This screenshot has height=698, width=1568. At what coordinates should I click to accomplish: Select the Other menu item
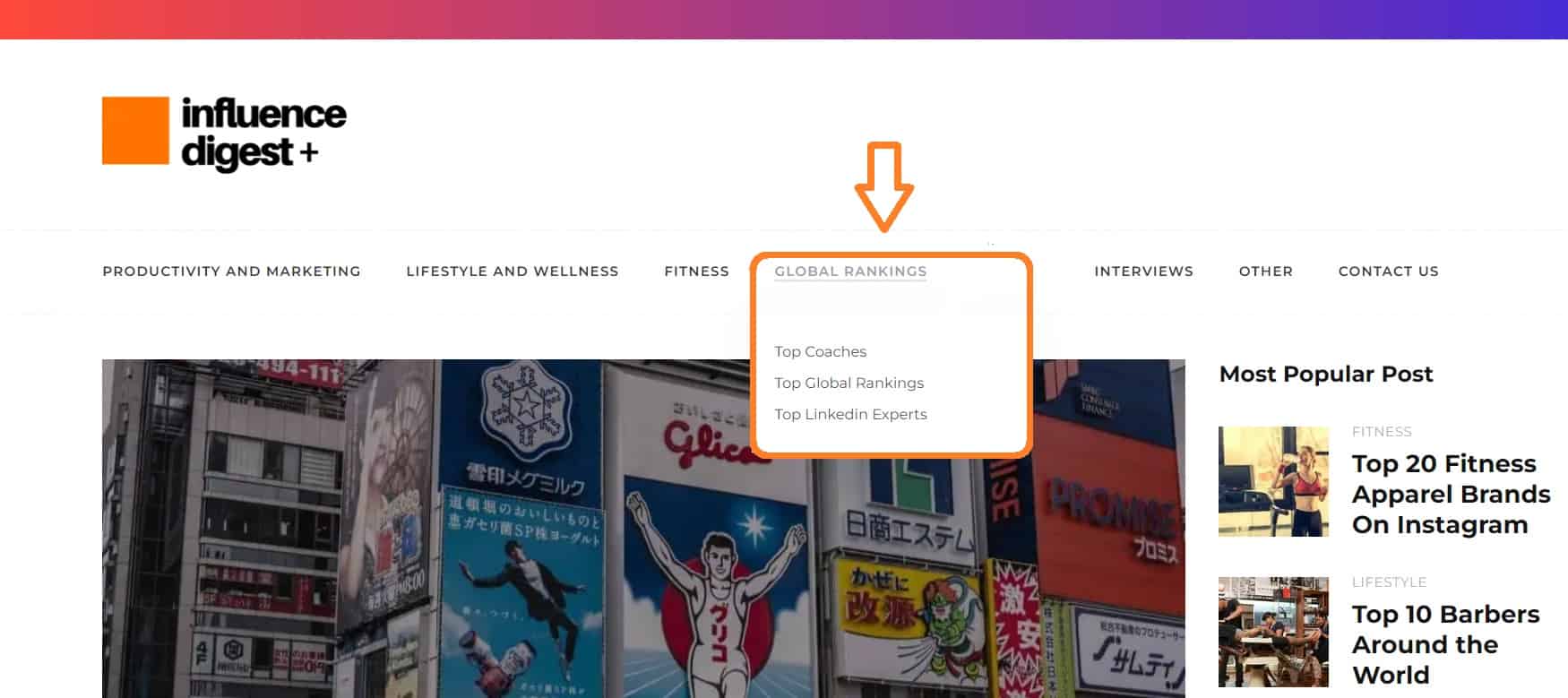pyautogui.click(x=1265, y=271)
